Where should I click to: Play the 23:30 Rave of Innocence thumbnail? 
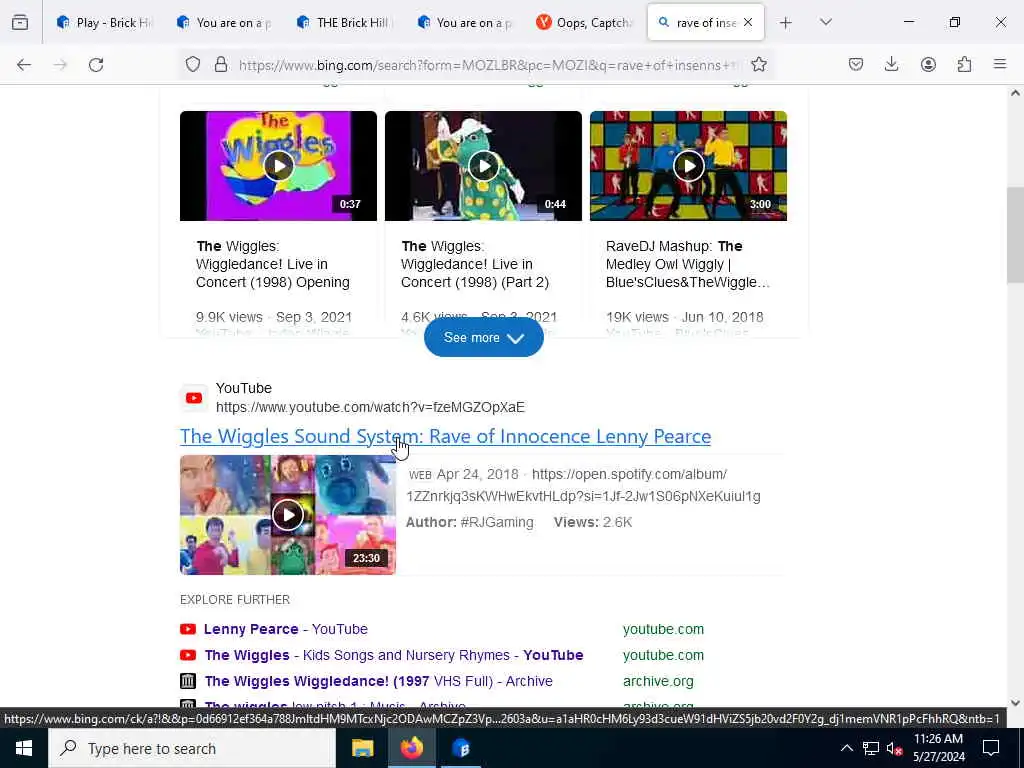pos(288,515)
